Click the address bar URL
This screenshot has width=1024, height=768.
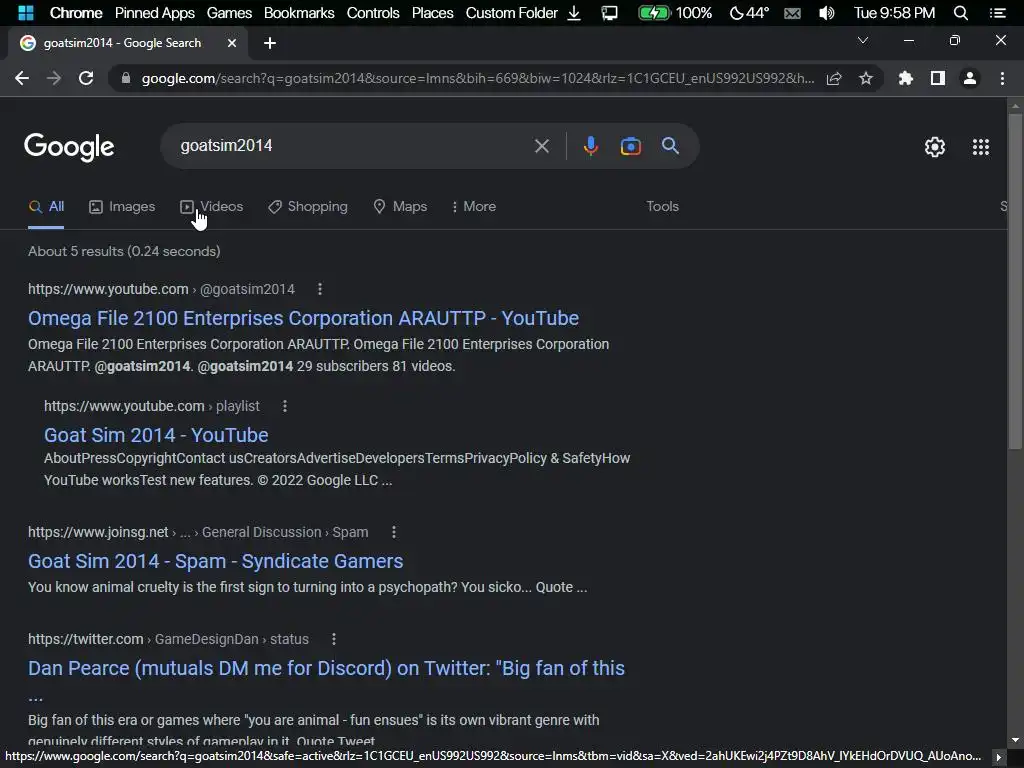pyautogui.click(x=478, y=78)
